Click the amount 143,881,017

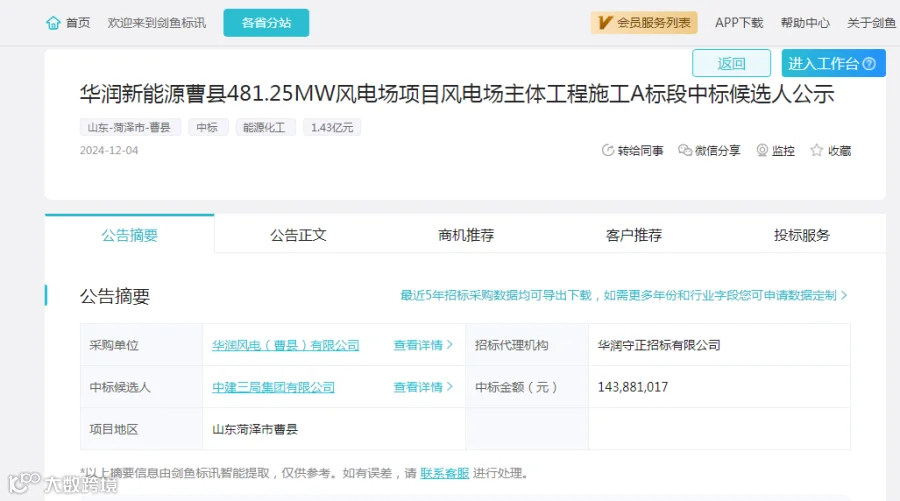point(633,387)
